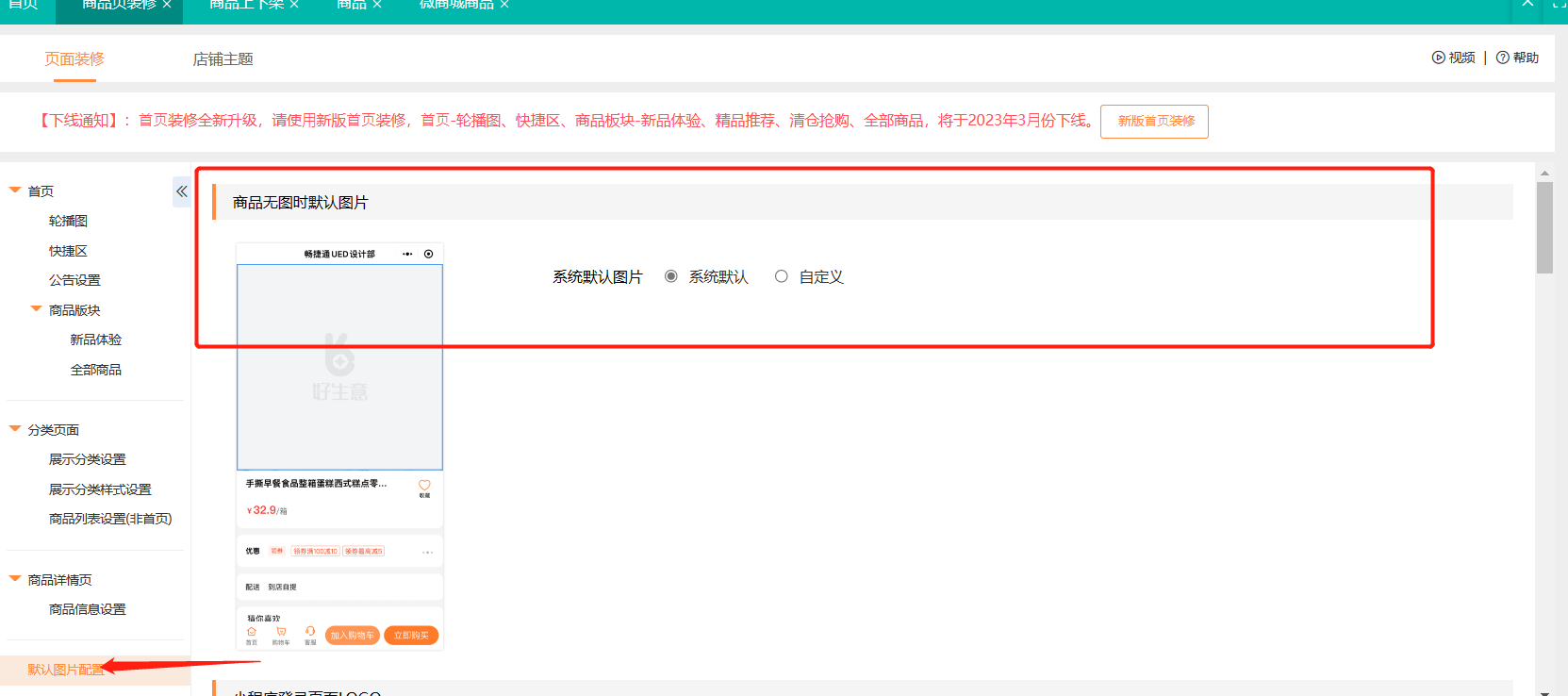Select the 系统默认 radio option
Image resolution: width=1568 pixels, height=696 pixels.
pos(671,276)
